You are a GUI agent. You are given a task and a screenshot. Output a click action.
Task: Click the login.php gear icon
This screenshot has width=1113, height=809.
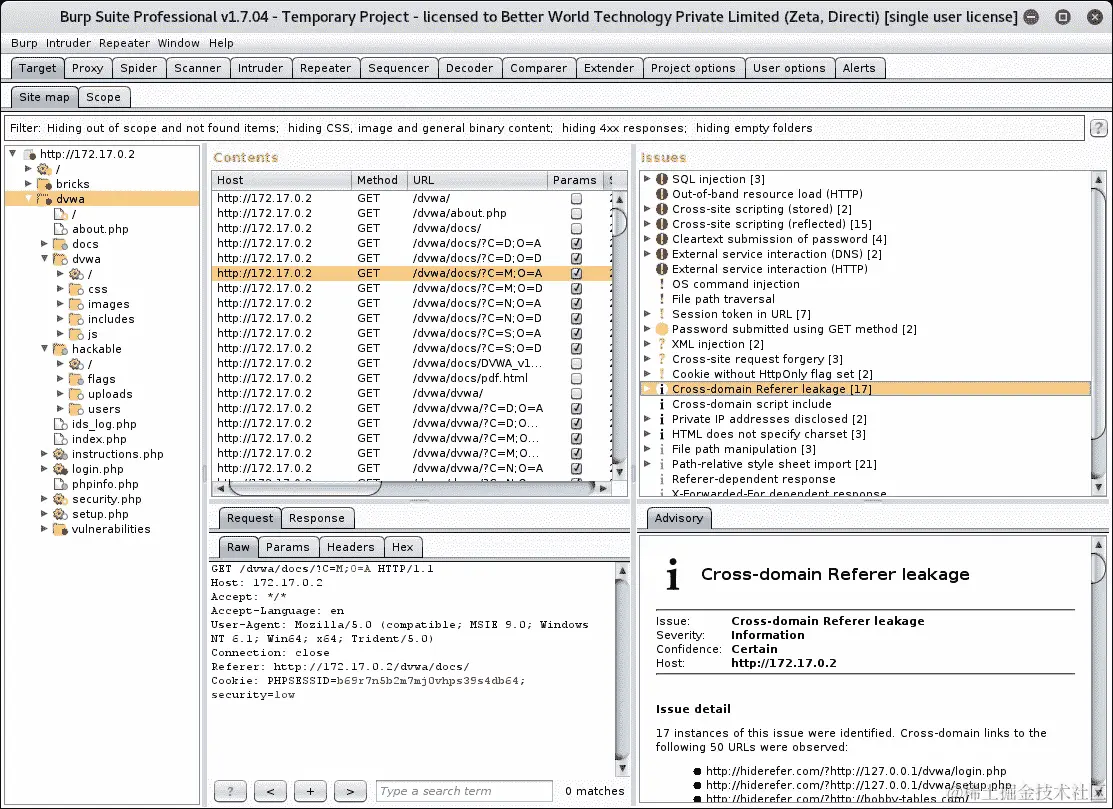click(60, 469)
